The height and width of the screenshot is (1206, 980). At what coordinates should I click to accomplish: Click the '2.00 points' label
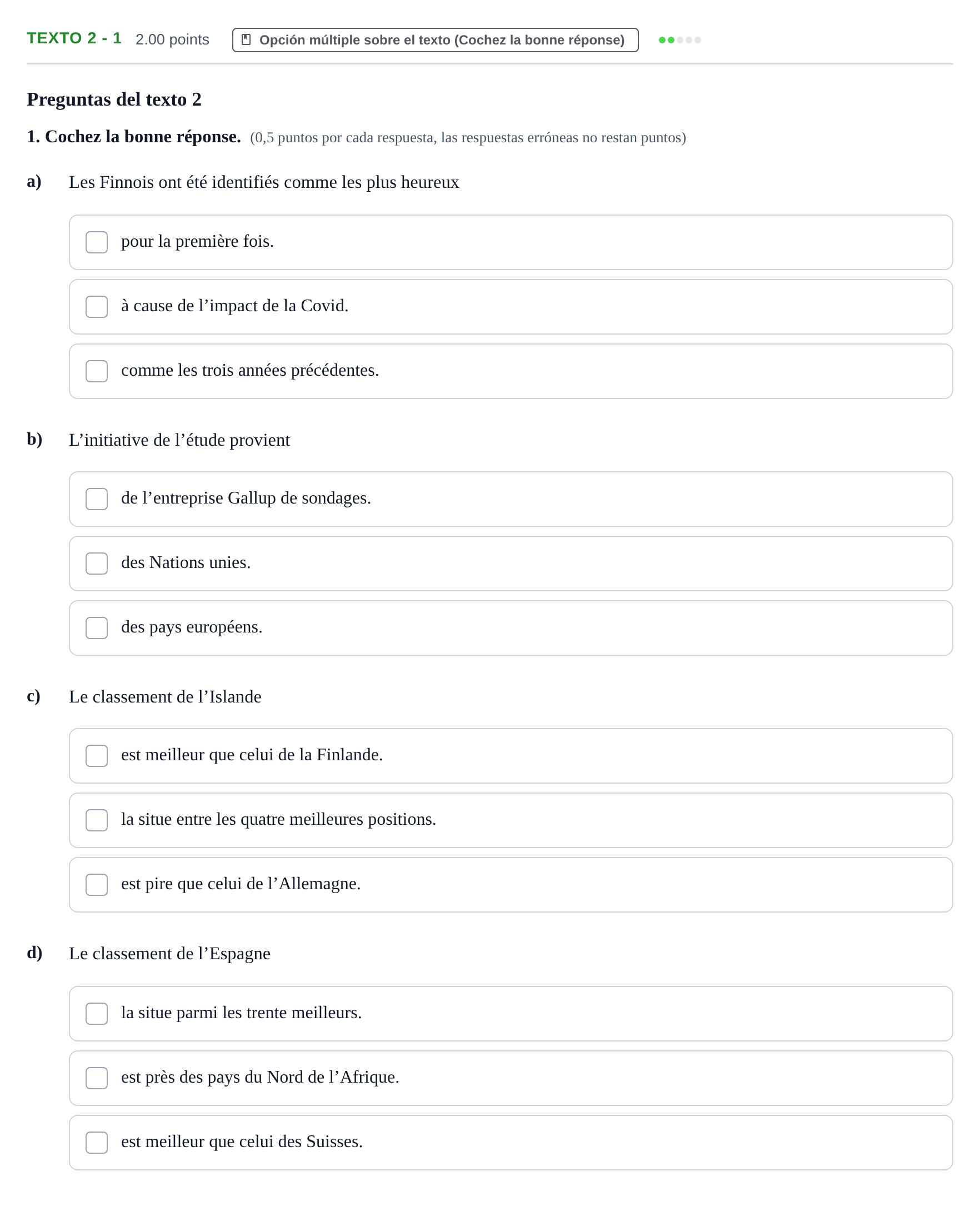tap(172, 39)
